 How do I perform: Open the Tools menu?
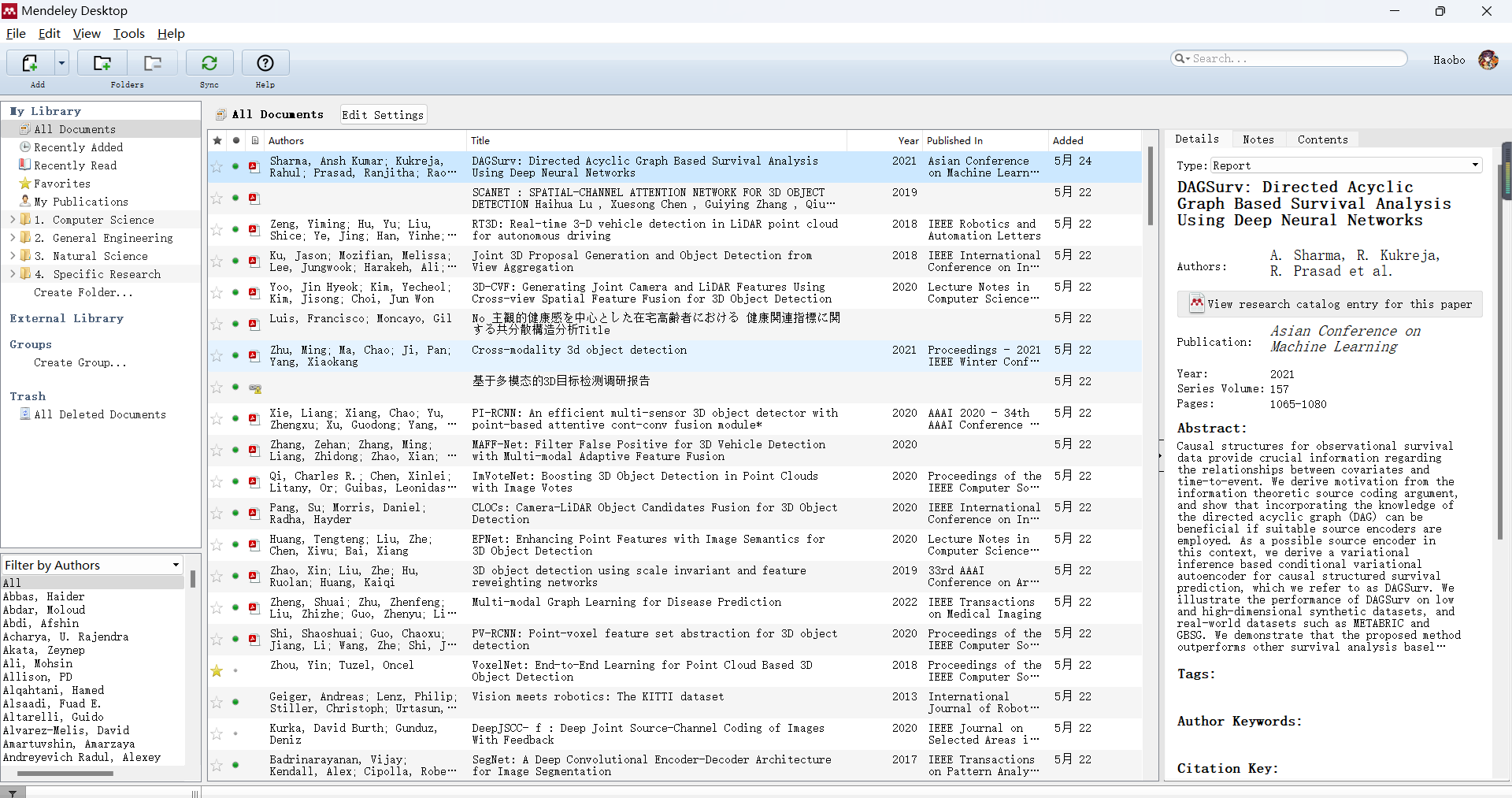(x=129, y=33)
